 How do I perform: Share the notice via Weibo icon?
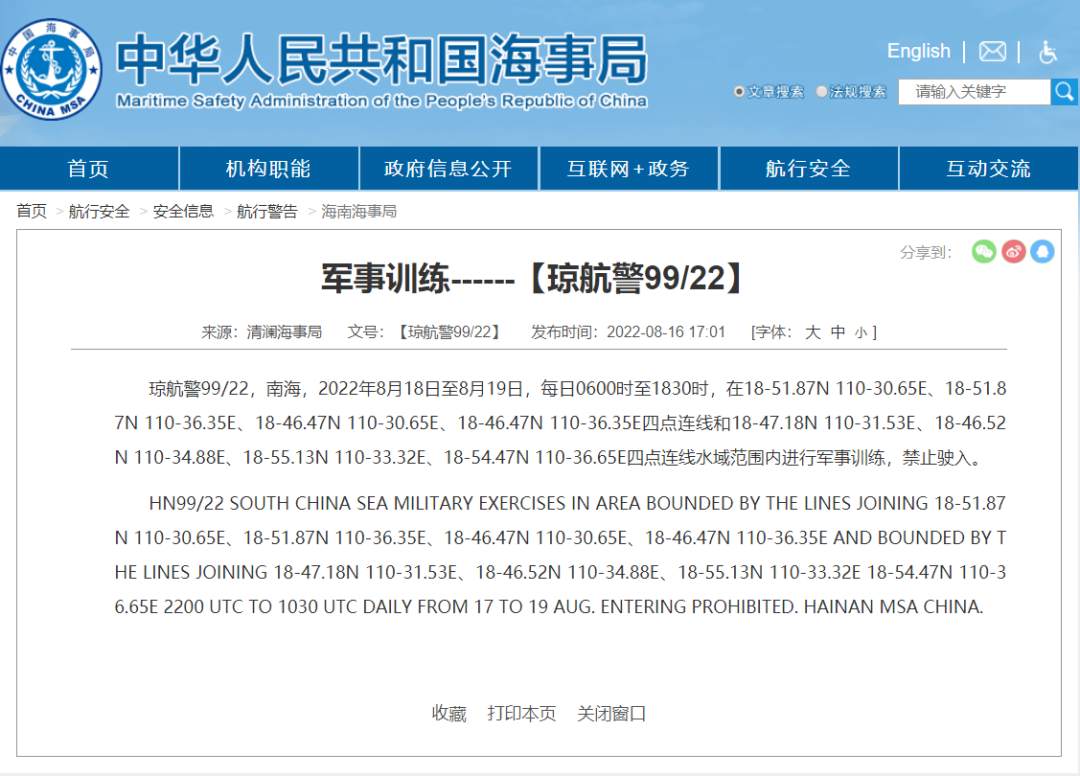1013,251
